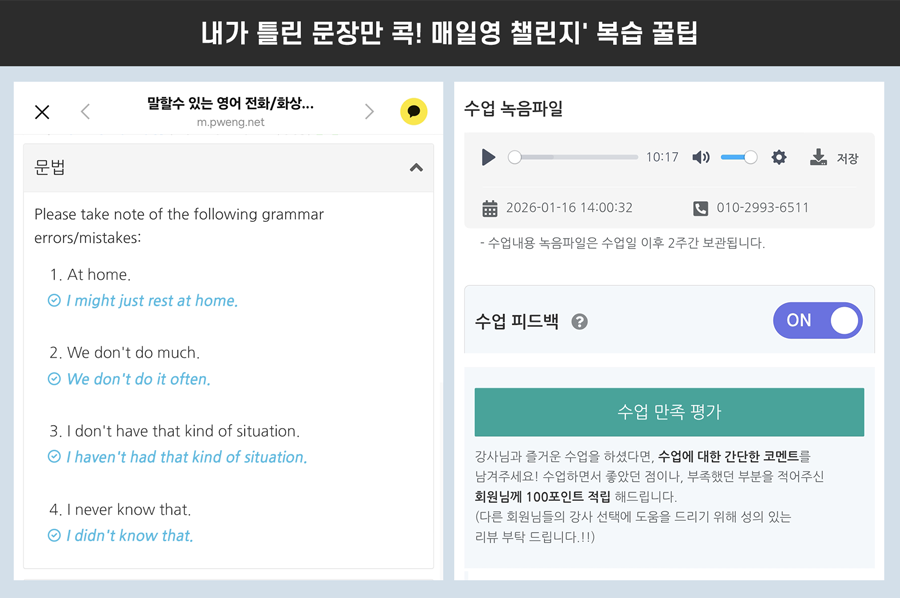Open the audio settings gear

point(779,157)
